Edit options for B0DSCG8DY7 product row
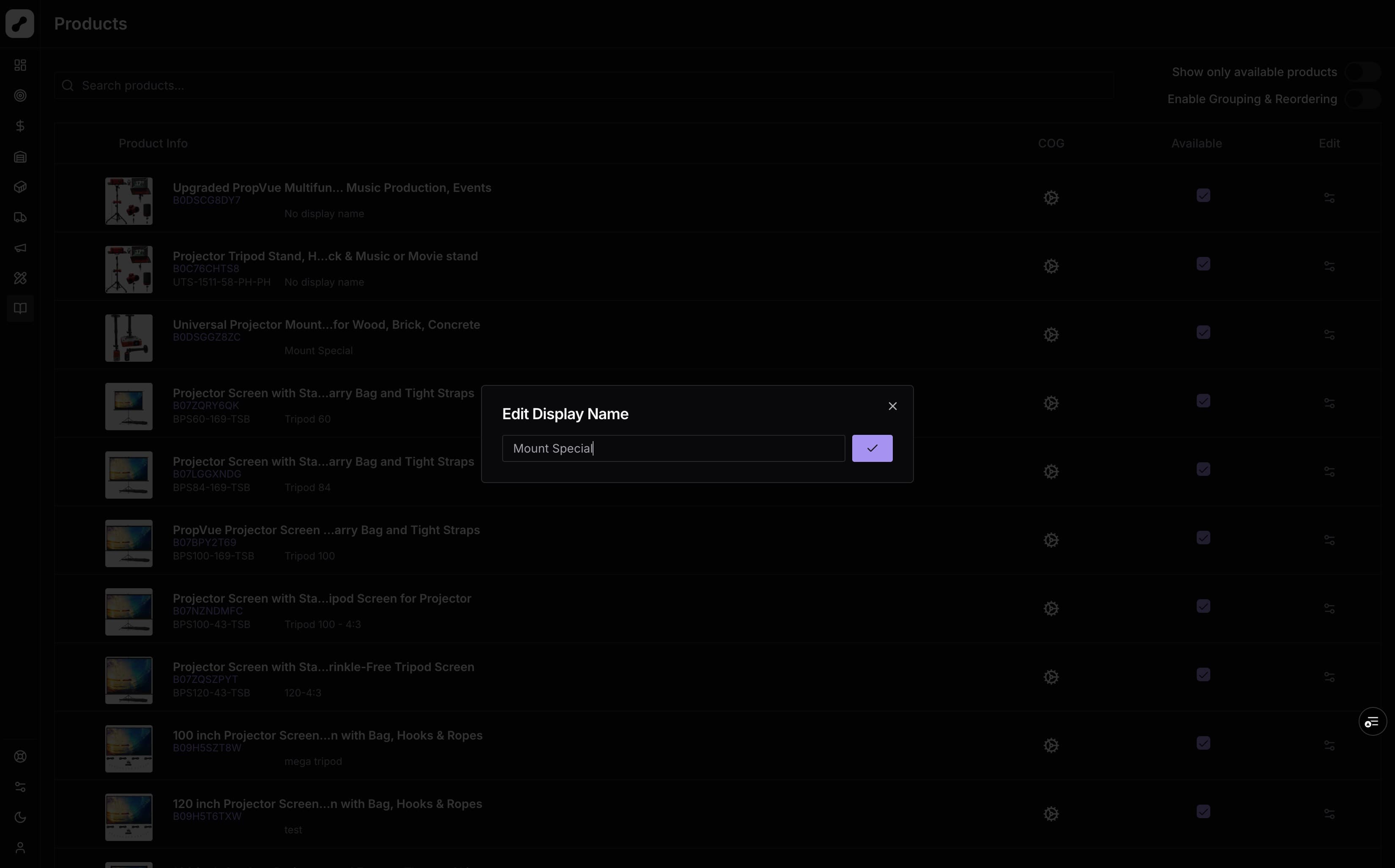The image size is (1395, 868). tap(1329, 198)
